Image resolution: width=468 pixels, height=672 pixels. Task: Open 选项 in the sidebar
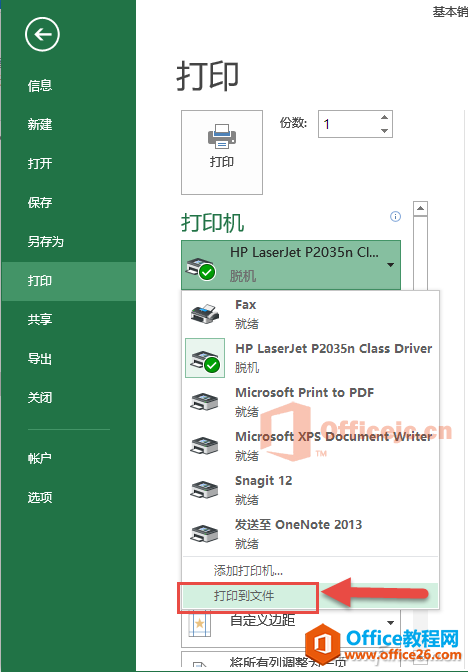coord(40,498)
